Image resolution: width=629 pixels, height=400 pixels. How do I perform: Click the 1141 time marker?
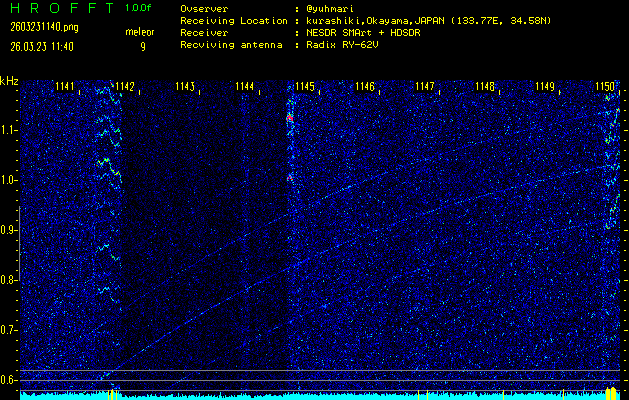pos(65,87)
